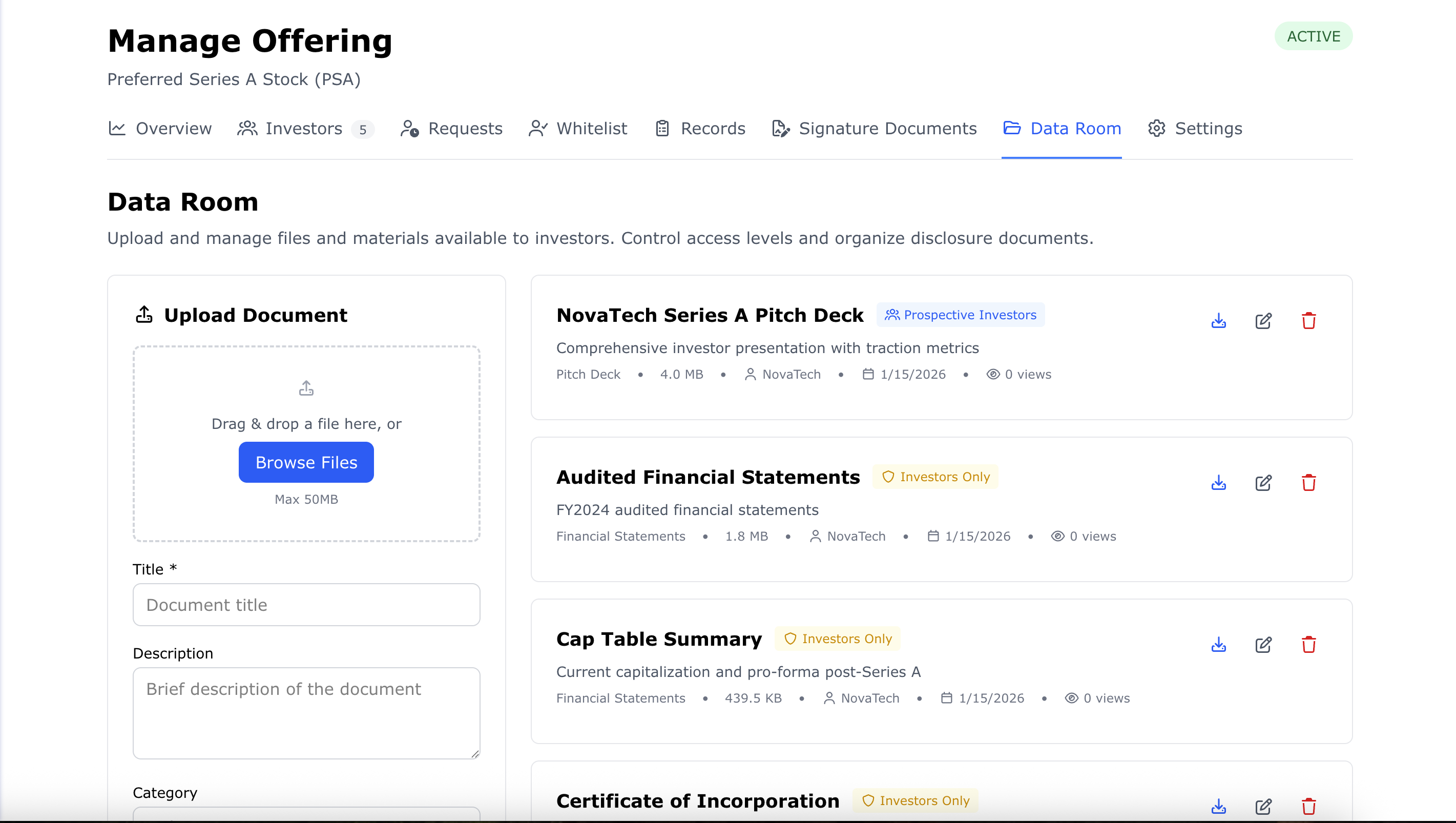
Task: Edit the NovaTech Series A Pitch Deck details
Action: pos(1264,320)
